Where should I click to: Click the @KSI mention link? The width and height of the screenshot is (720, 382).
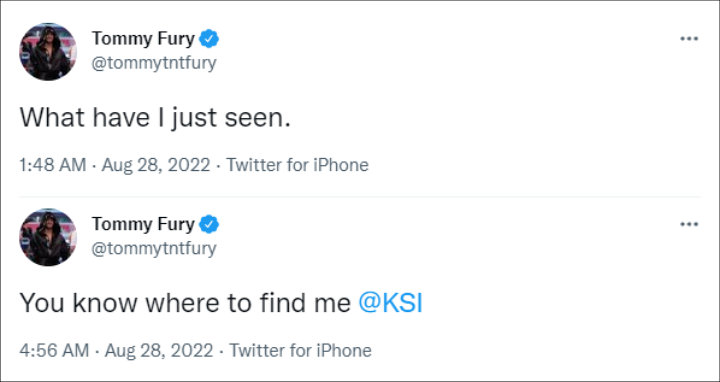pyautogui.click(x=390, y=303)
